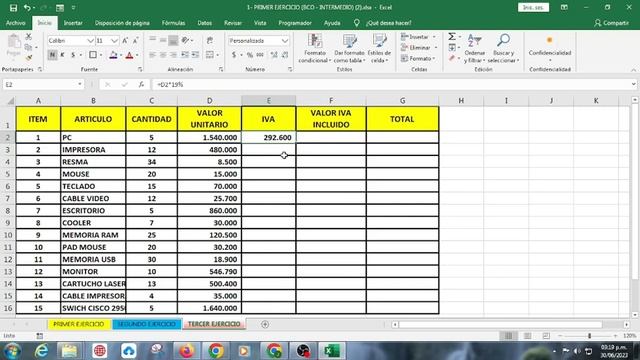640x360 pixels.
Task: Click the ¿Qué desea hacer? search box
Action: (x=388, y=23)
